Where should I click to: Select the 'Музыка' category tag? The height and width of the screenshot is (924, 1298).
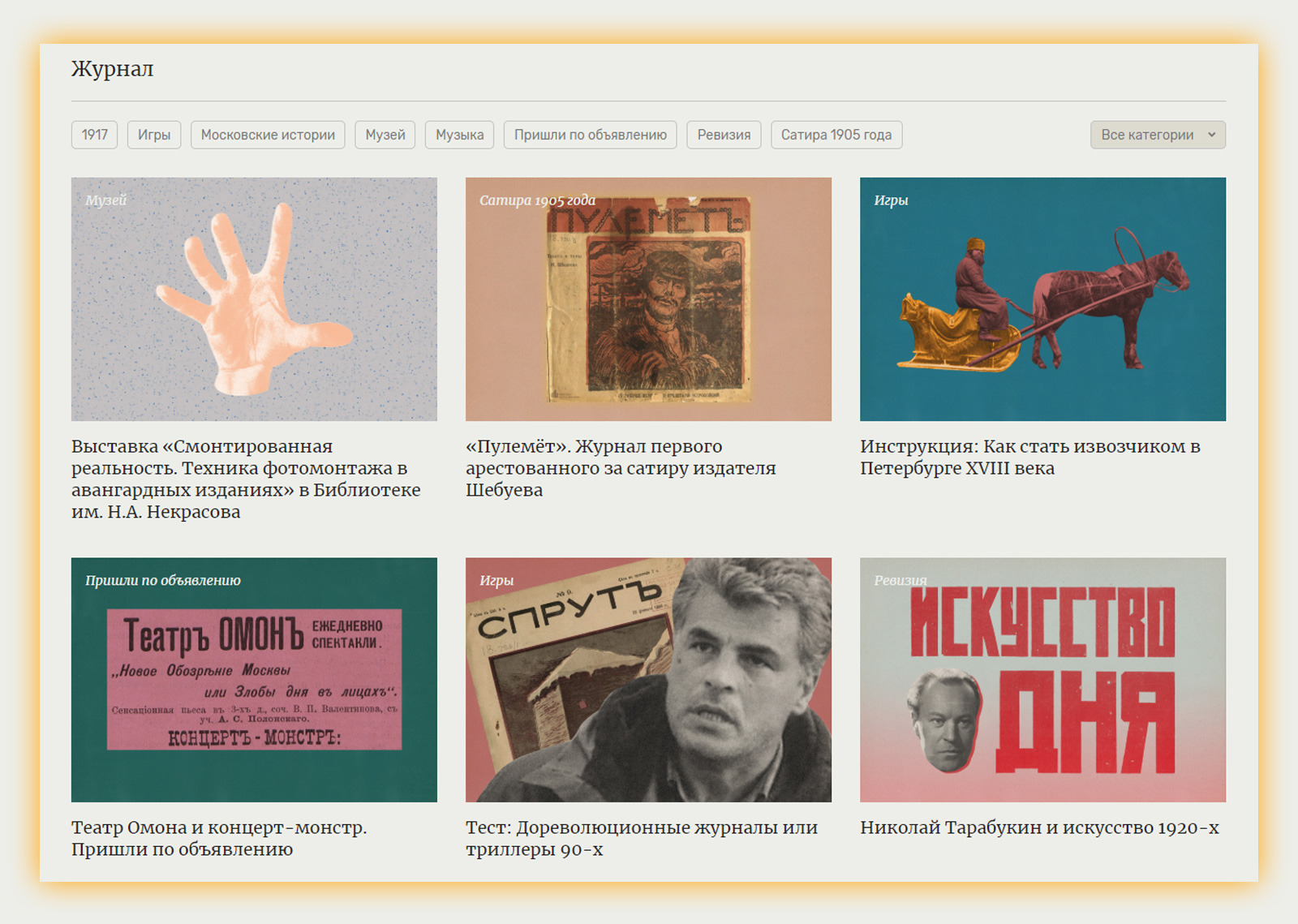click(x=459, y=135)
